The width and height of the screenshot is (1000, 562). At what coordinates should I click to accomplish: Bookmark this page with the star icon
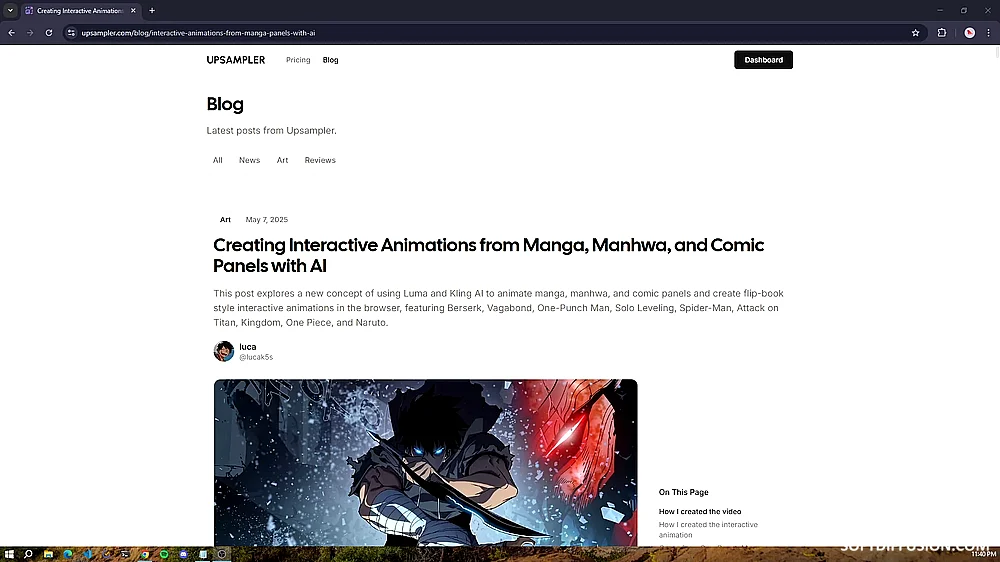[915, 33]
